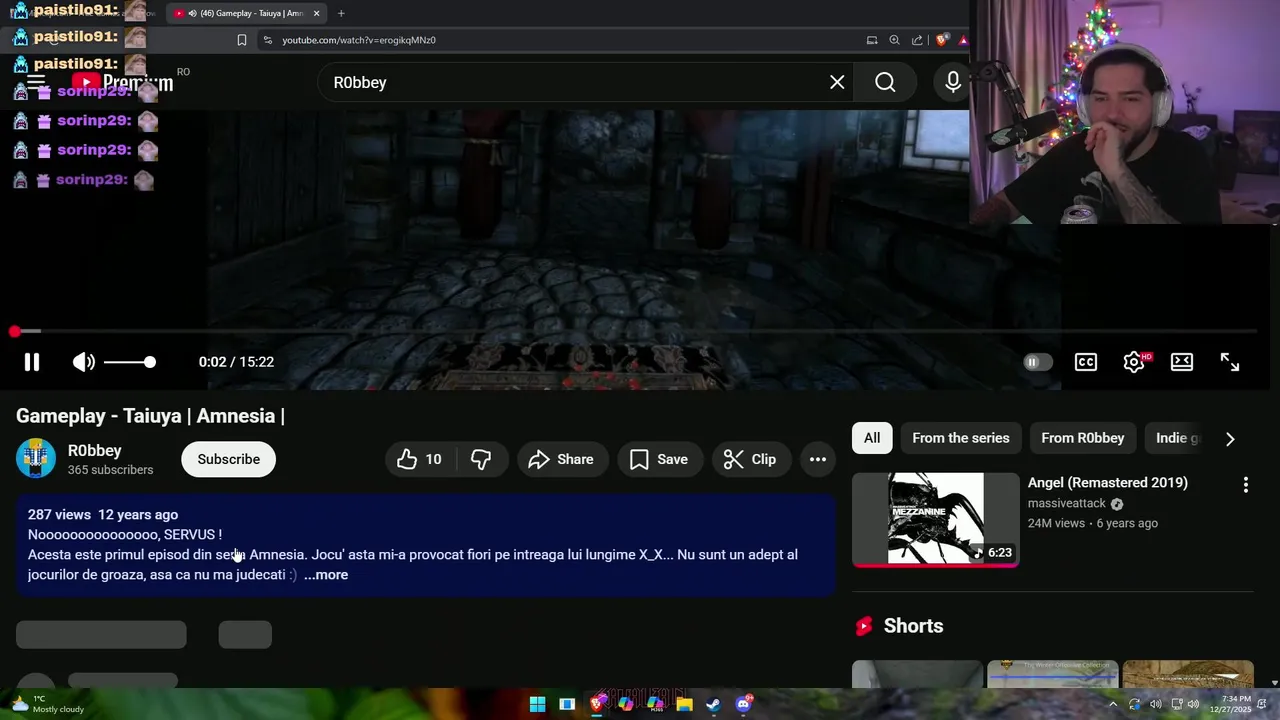Click the youtube.com address bar
Screen dimensions: 1280x720
tap(560, 40)
